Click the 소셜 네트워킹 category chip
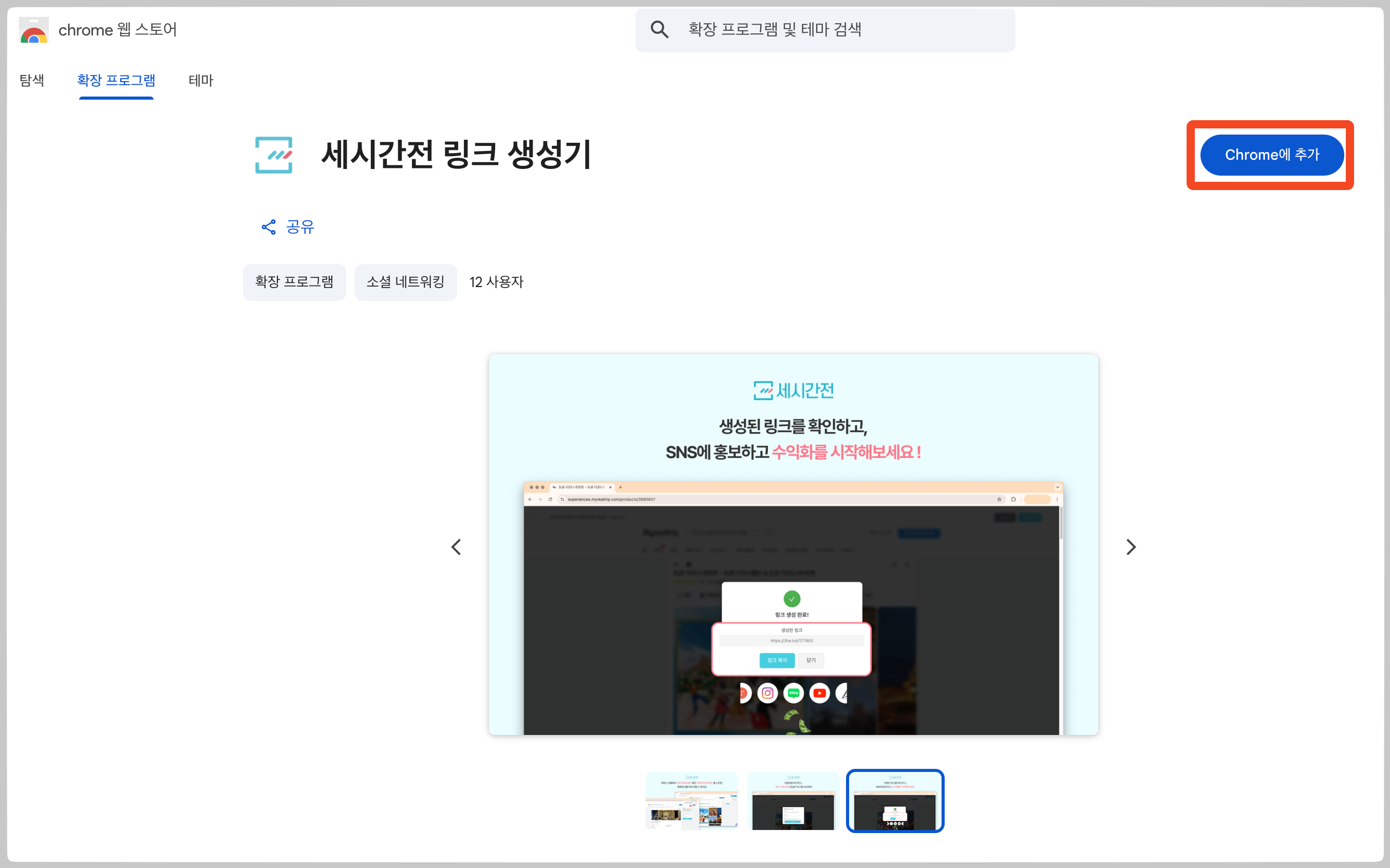 (x=405, y=282)
